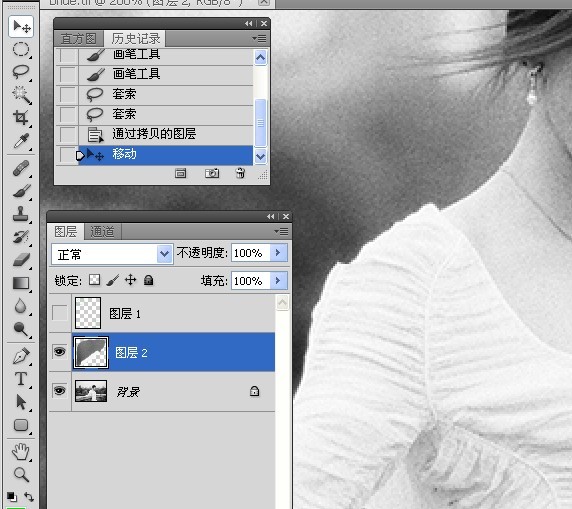Toggle lock transparent pixels
This screenshot has width=572, height=509.
[95, 280]
